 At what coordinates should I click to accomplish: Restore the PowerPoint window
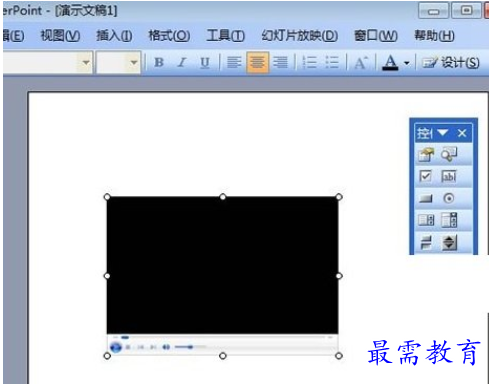click(467, 11)
